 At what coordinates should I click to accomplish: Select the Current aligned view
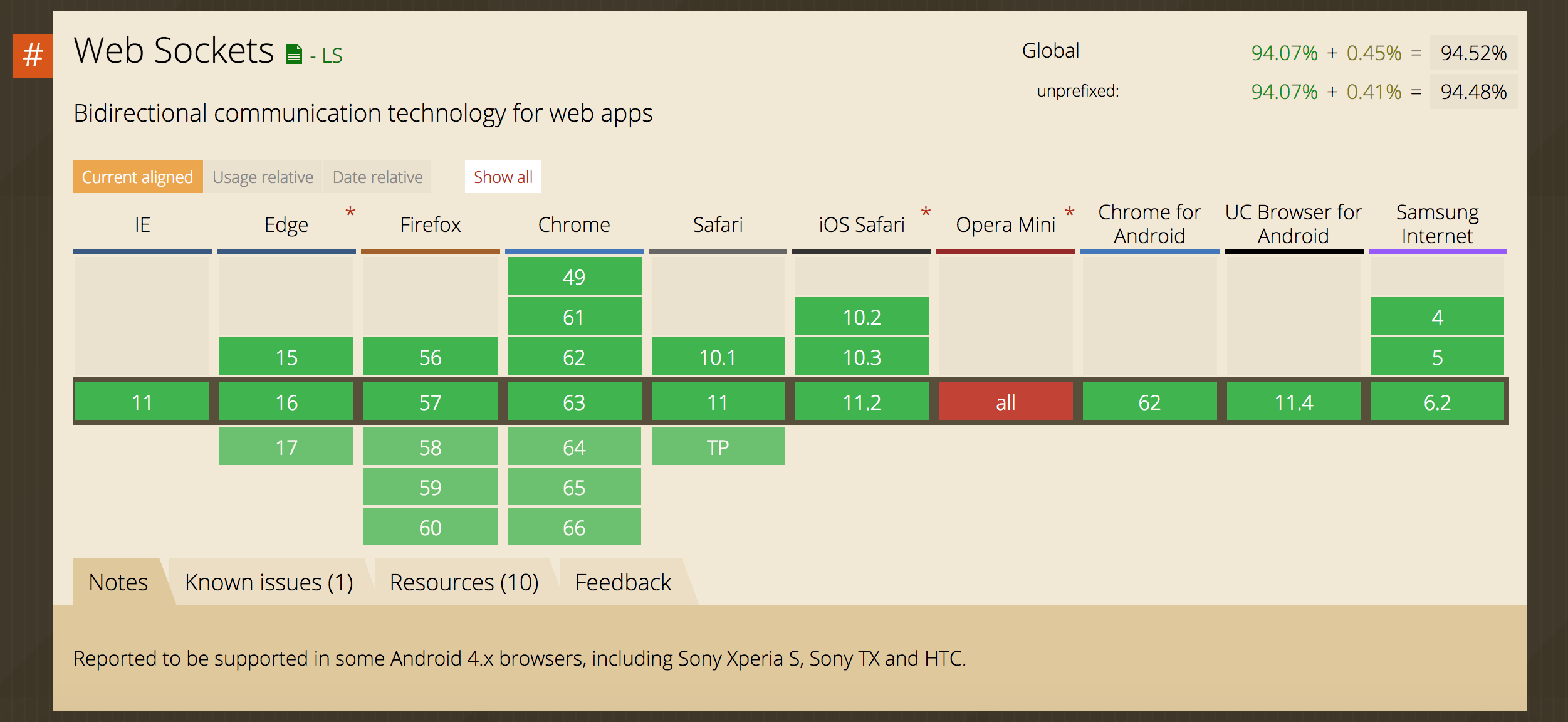pyautogui.click(x=137, y=177)
